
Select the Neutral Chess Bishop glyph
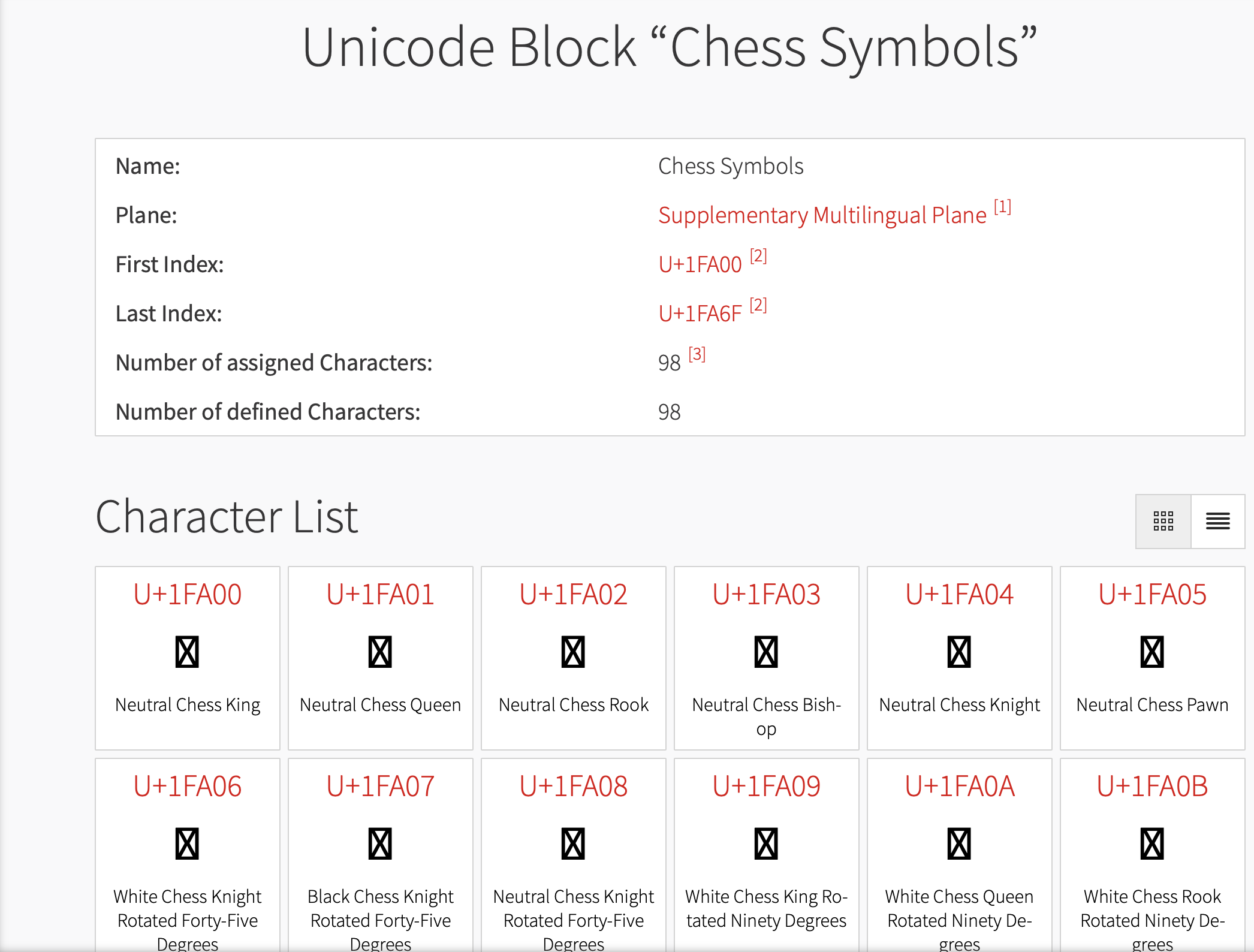click(766, 652)
